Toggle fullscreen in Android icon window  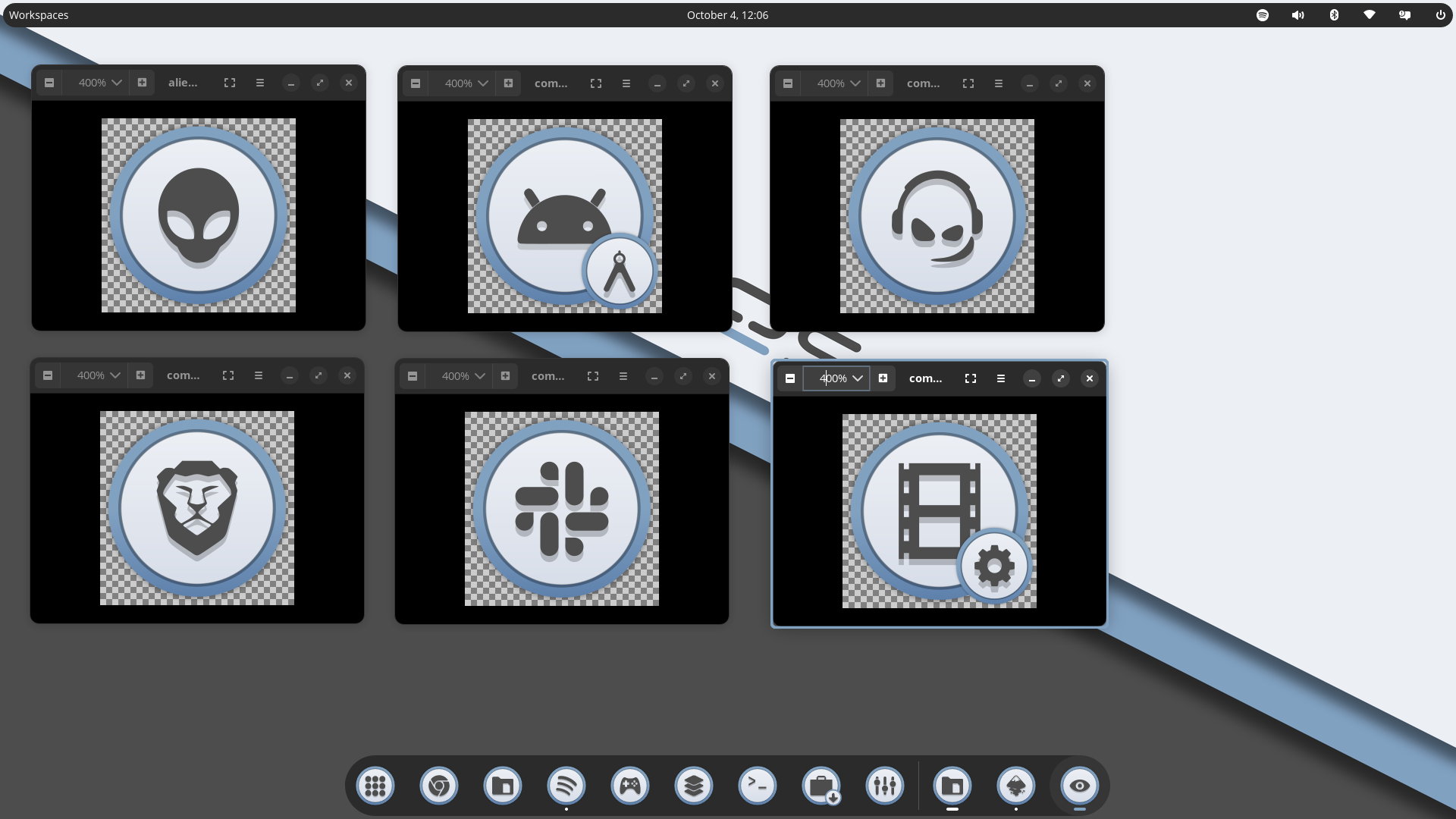click(x=596, y=83)
